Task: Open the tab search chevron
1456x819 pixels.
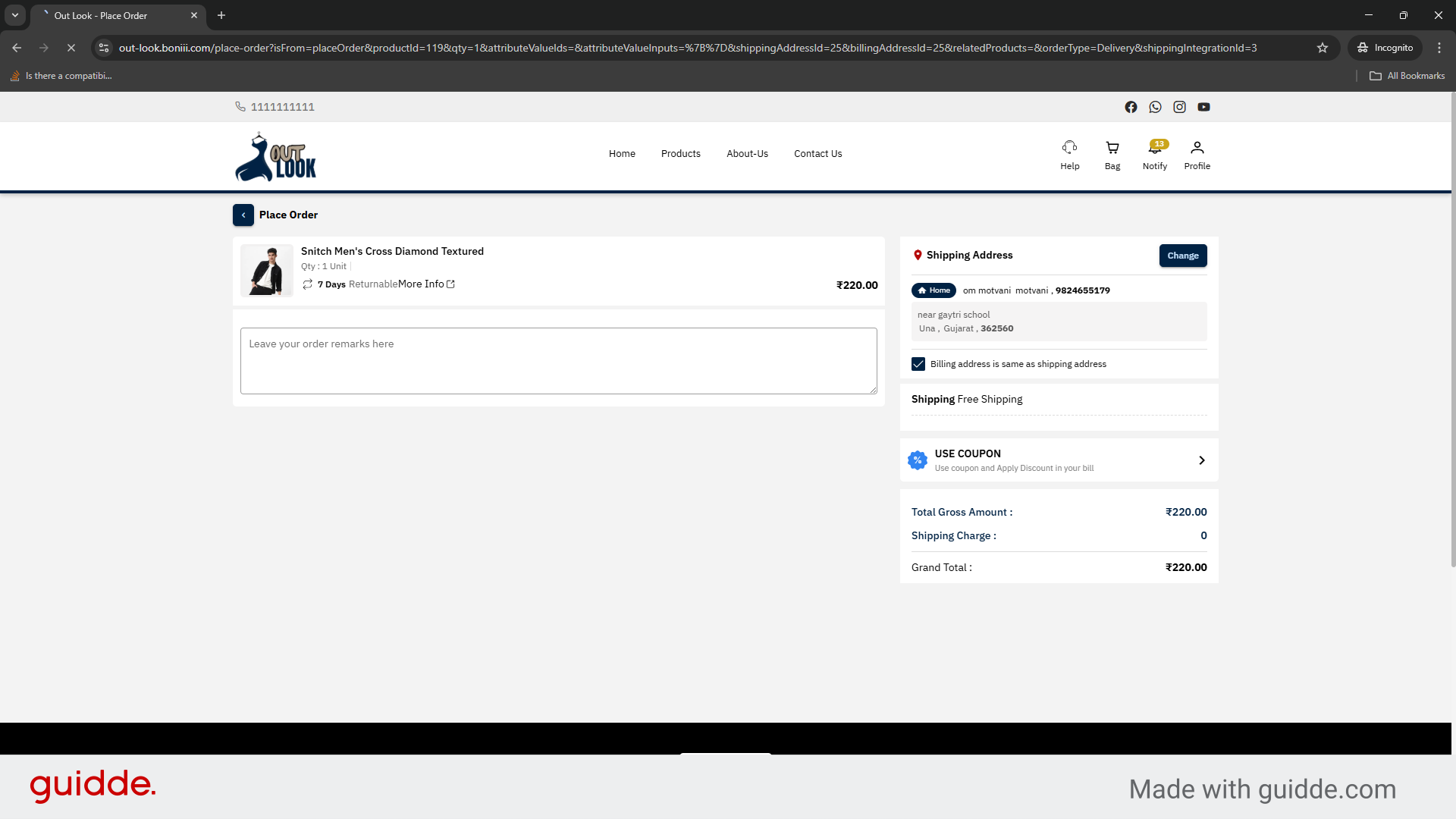Action: [14, 15]
